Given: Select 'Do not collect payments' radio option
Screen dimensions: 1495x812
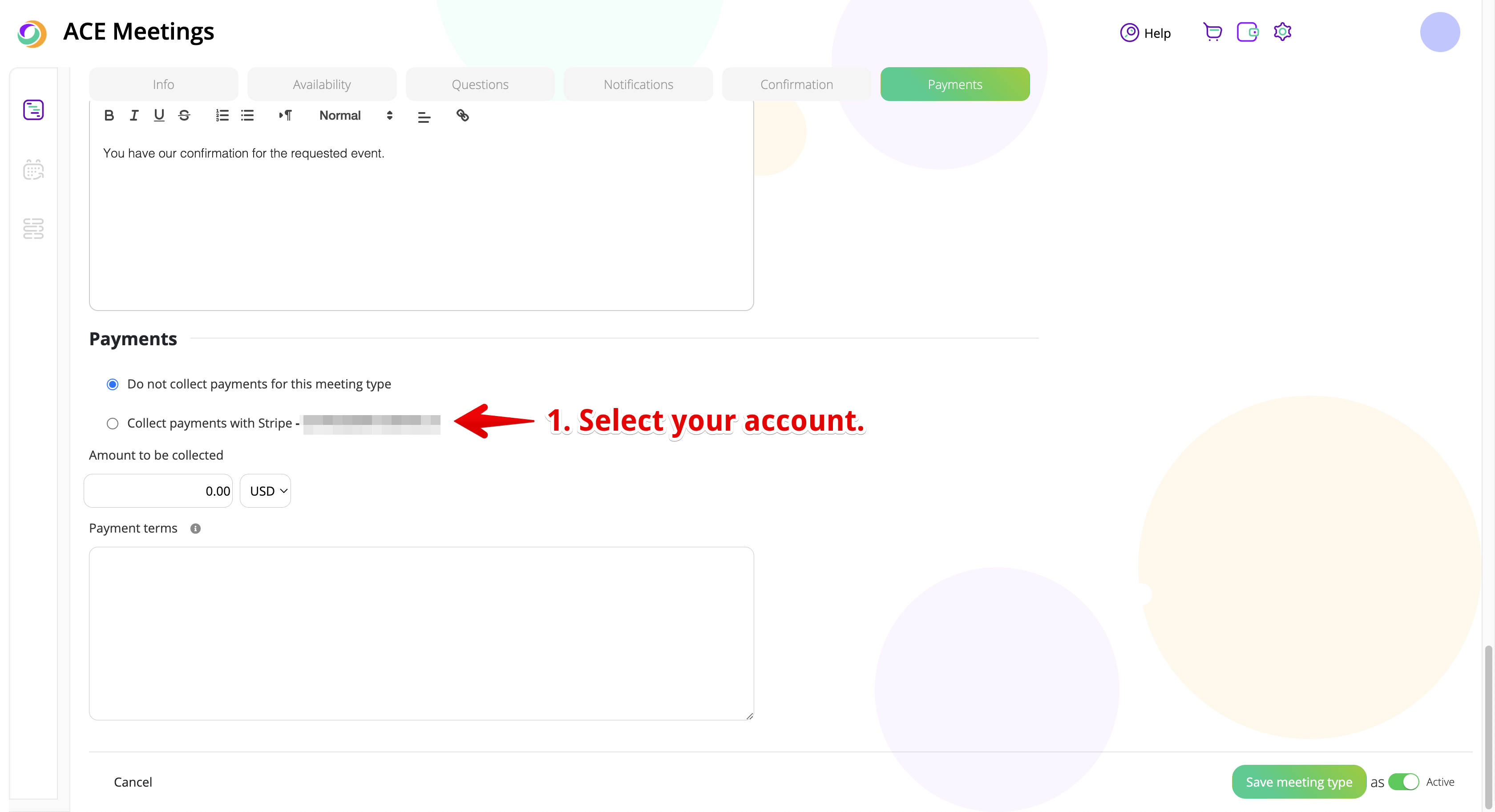Looking at the screenshot, I should point(113,384).
